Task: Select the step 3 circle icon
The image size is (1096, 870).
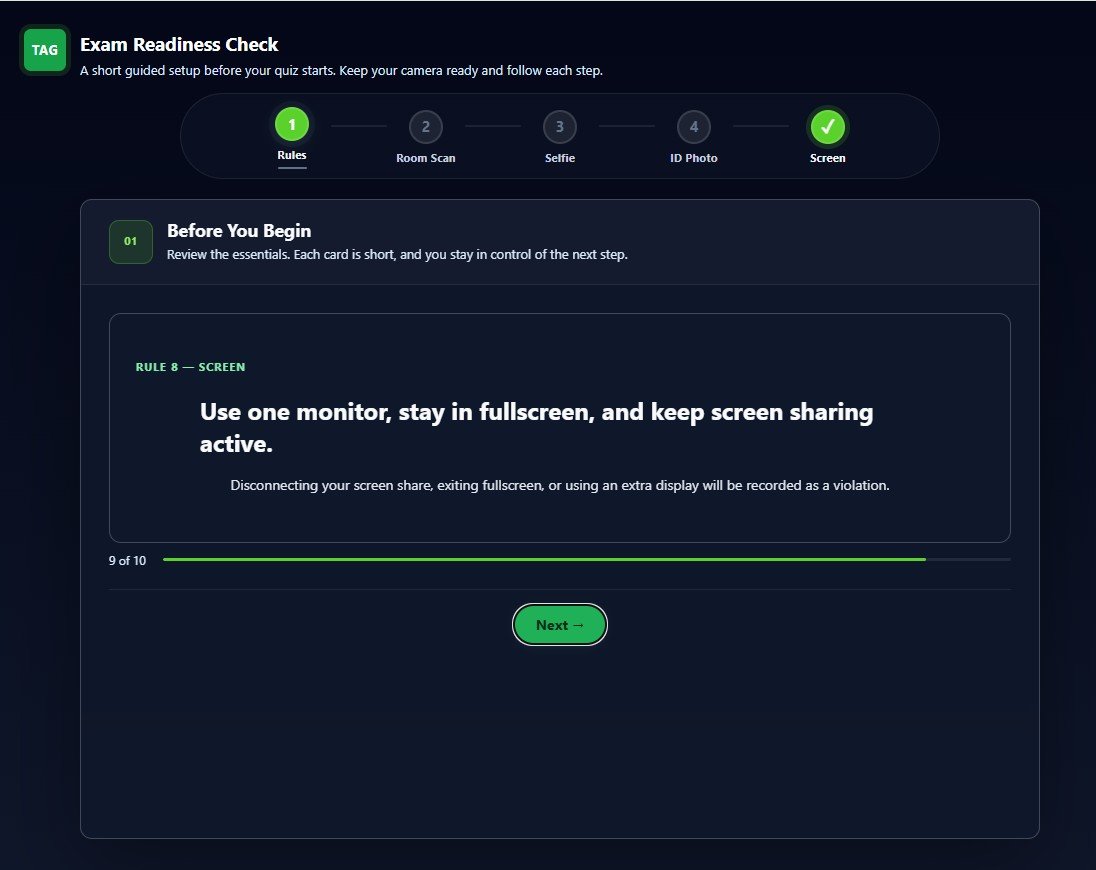Action: (560, 127)
